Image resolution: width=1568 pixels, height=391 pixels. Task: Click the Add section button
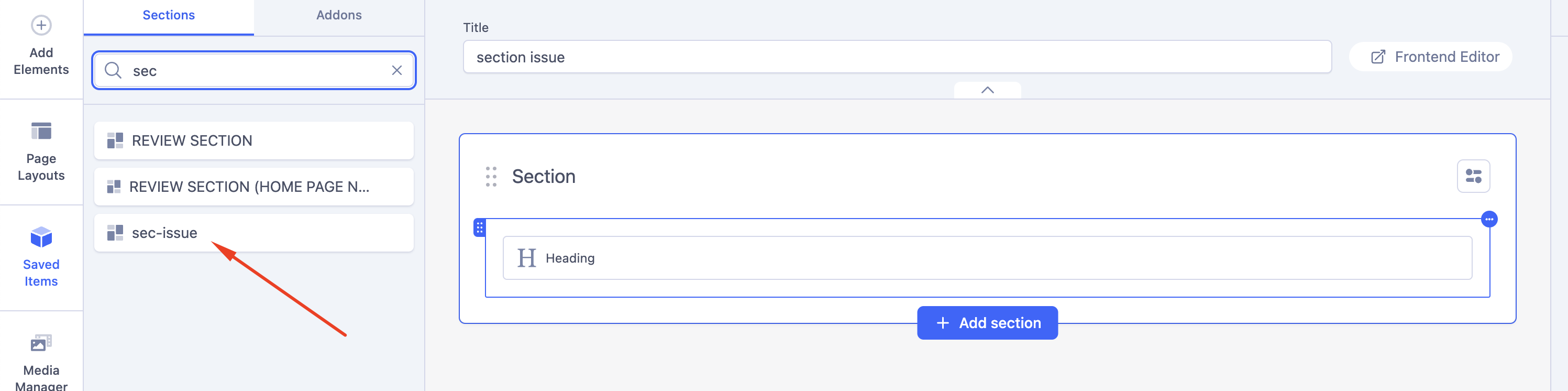987,323
